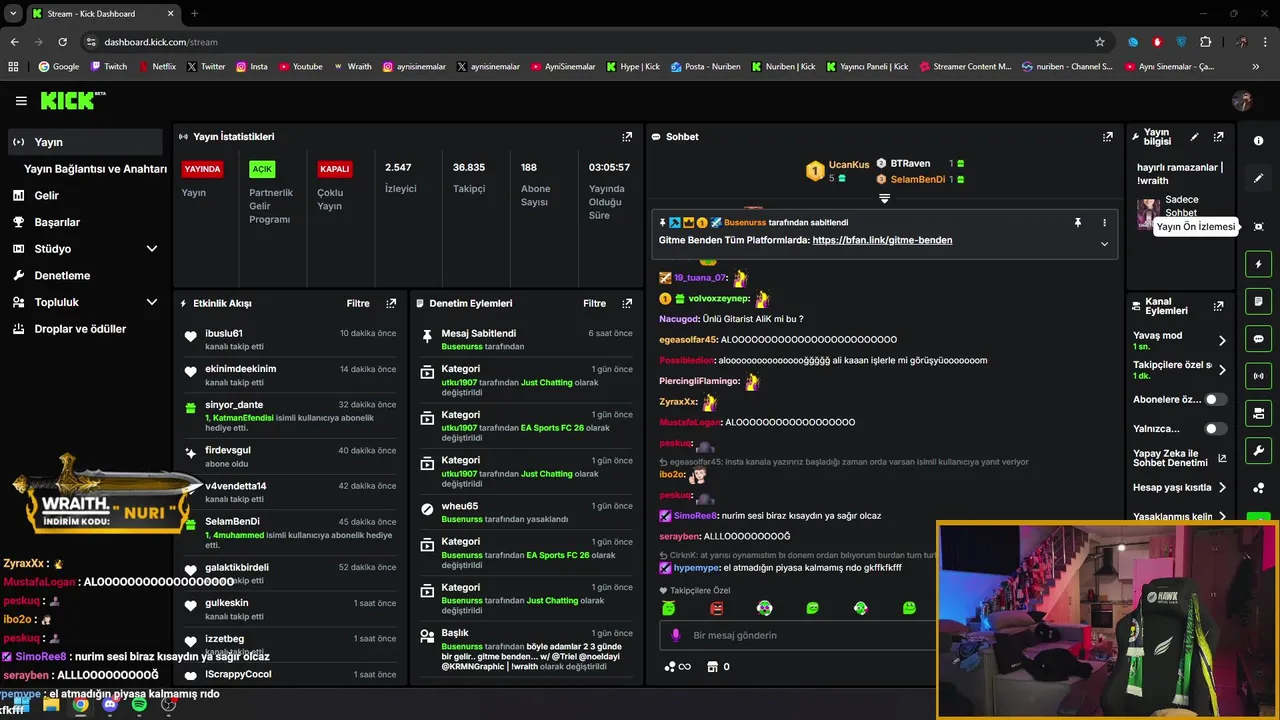Click the wheu65 ban action row

coord(526,512)
